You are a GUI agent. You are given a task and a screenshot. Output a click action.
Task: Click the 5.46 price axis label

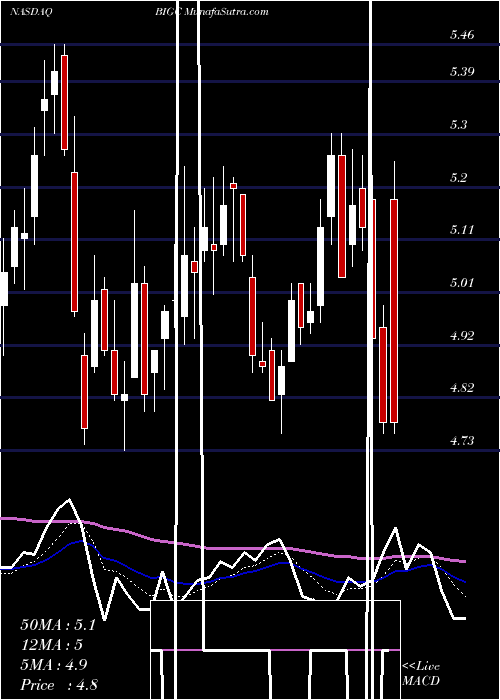462,34
